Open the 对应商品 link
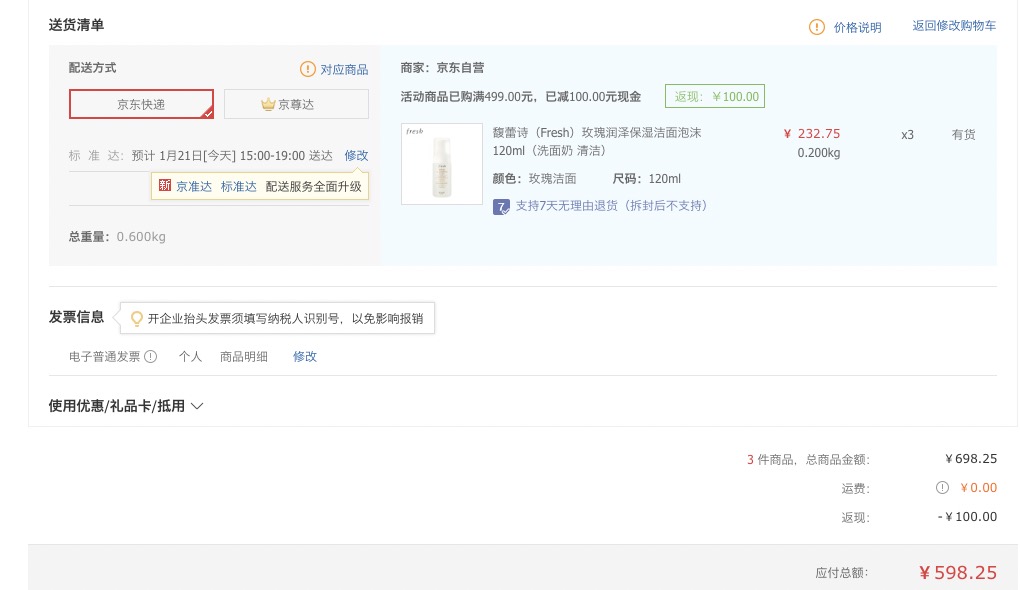This screenshot has height=590, width=1020. click(344, 70)
